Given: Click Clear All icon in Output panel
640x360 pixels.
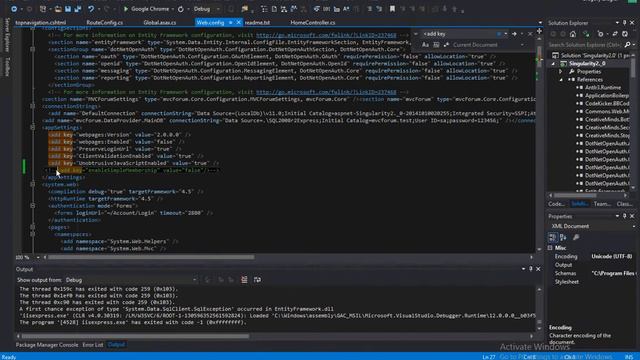Looking at the screenshot, I should (244, 280).
